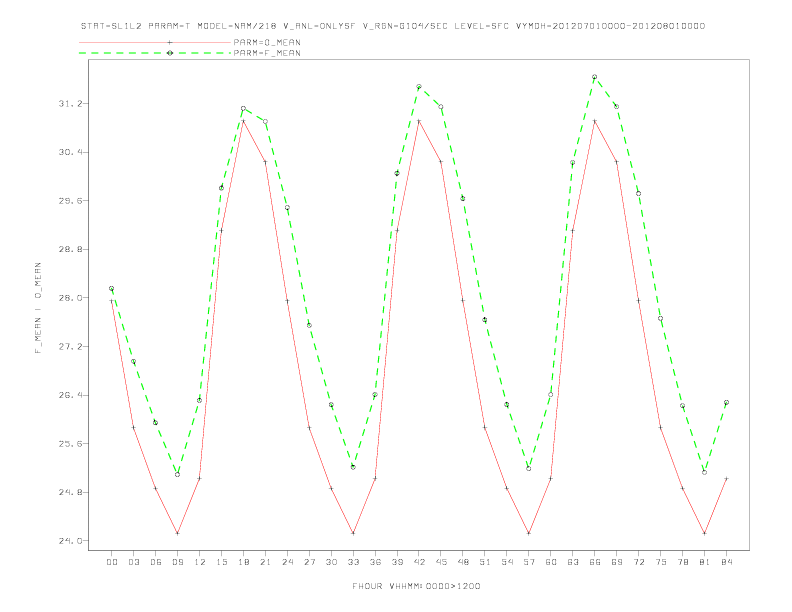
Task: Click the 66 forecast hour x-axis label
Action: click(595, 562)
